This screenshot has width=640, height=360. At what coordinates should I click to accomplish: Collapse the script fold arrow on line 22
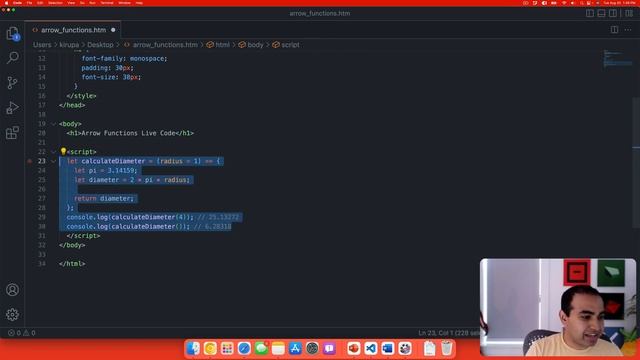pyautogui.click(x=53, y=152)
